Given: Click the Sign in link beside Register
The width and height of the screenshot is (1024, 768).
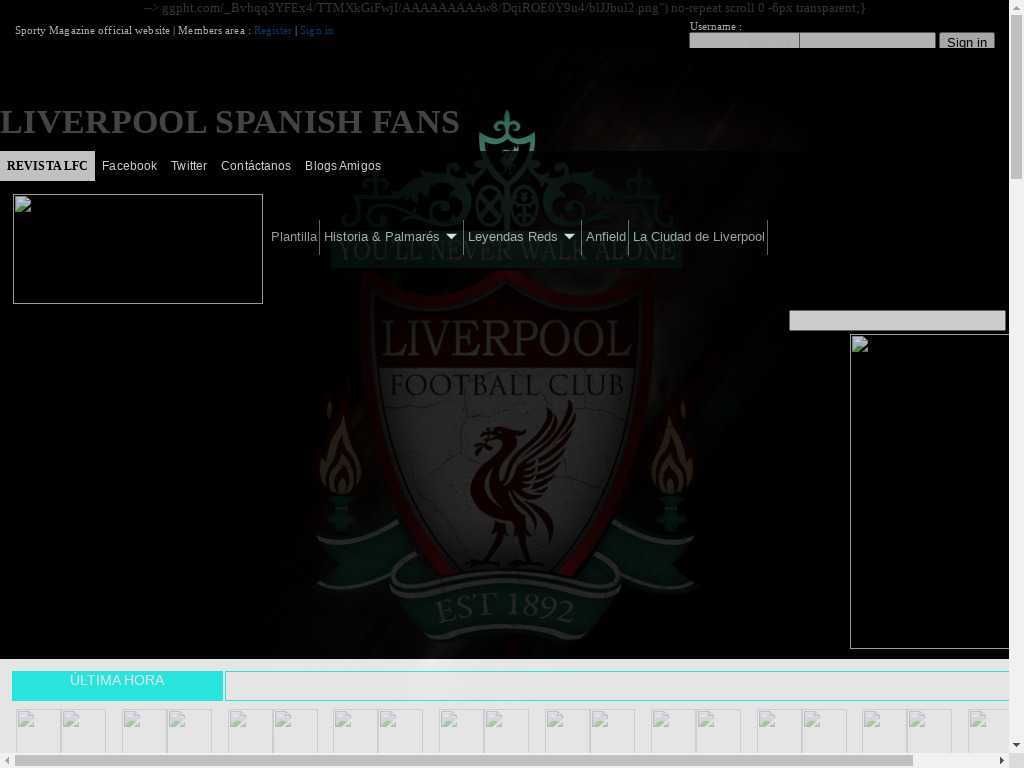Looking at the screenshot, I should 317,31.
